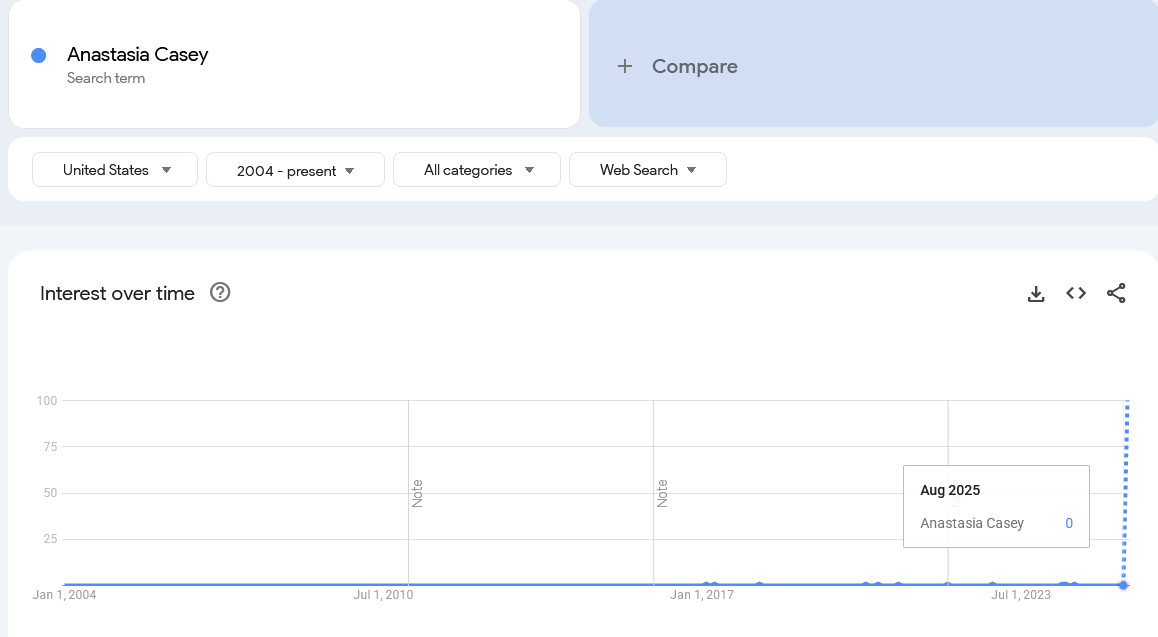Click the tooltip value '0'
The width and height of the screenshot is (1158, 637).
(x=1069, y=523)
